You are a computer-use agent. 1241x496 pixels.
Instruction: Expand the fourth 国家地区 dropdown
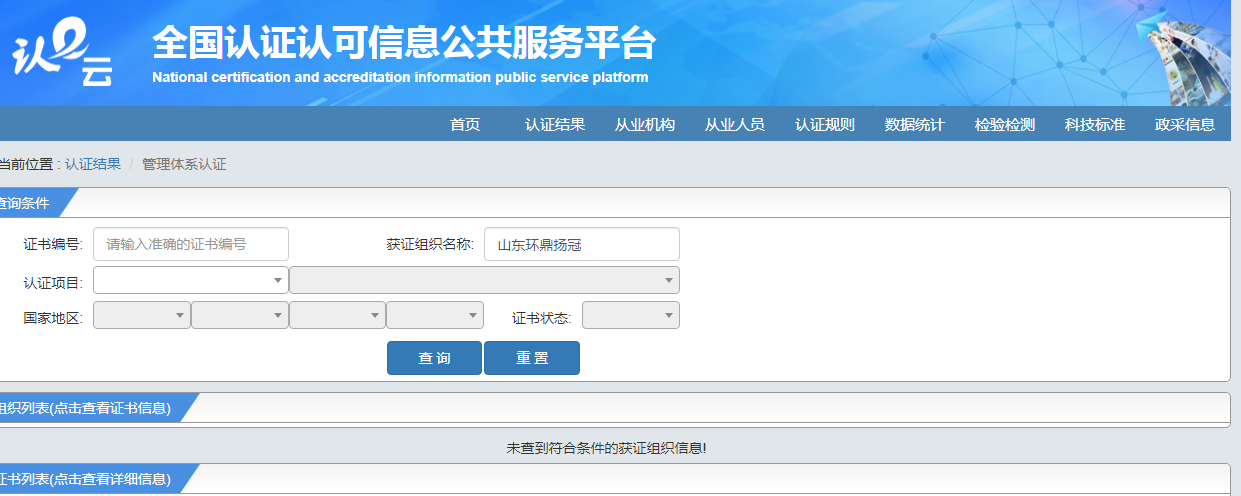point(435,315)
